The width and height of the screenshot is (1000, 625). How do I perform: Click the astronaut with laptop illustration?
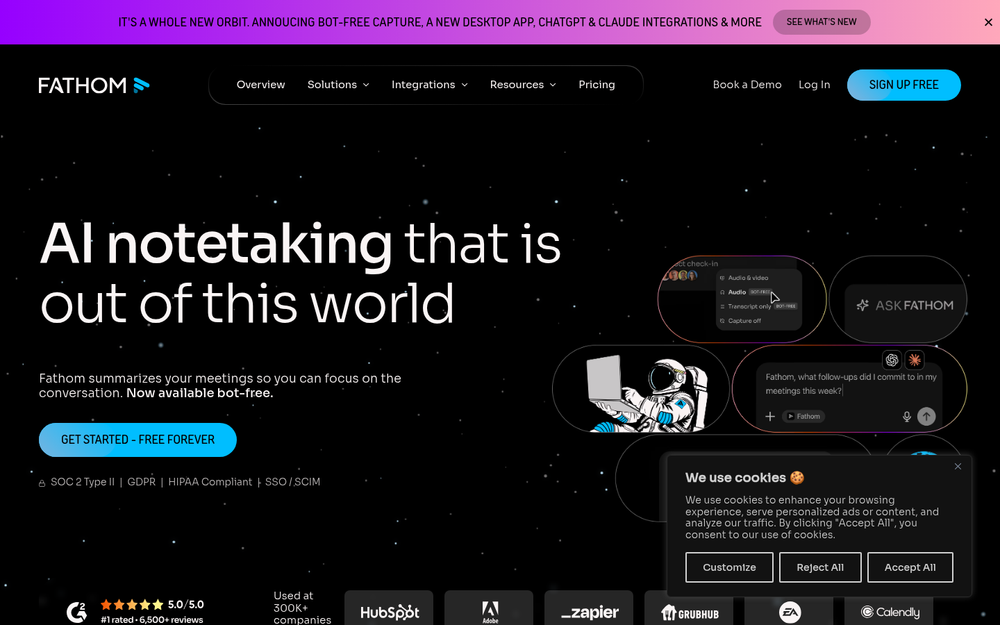click(647, 393)
